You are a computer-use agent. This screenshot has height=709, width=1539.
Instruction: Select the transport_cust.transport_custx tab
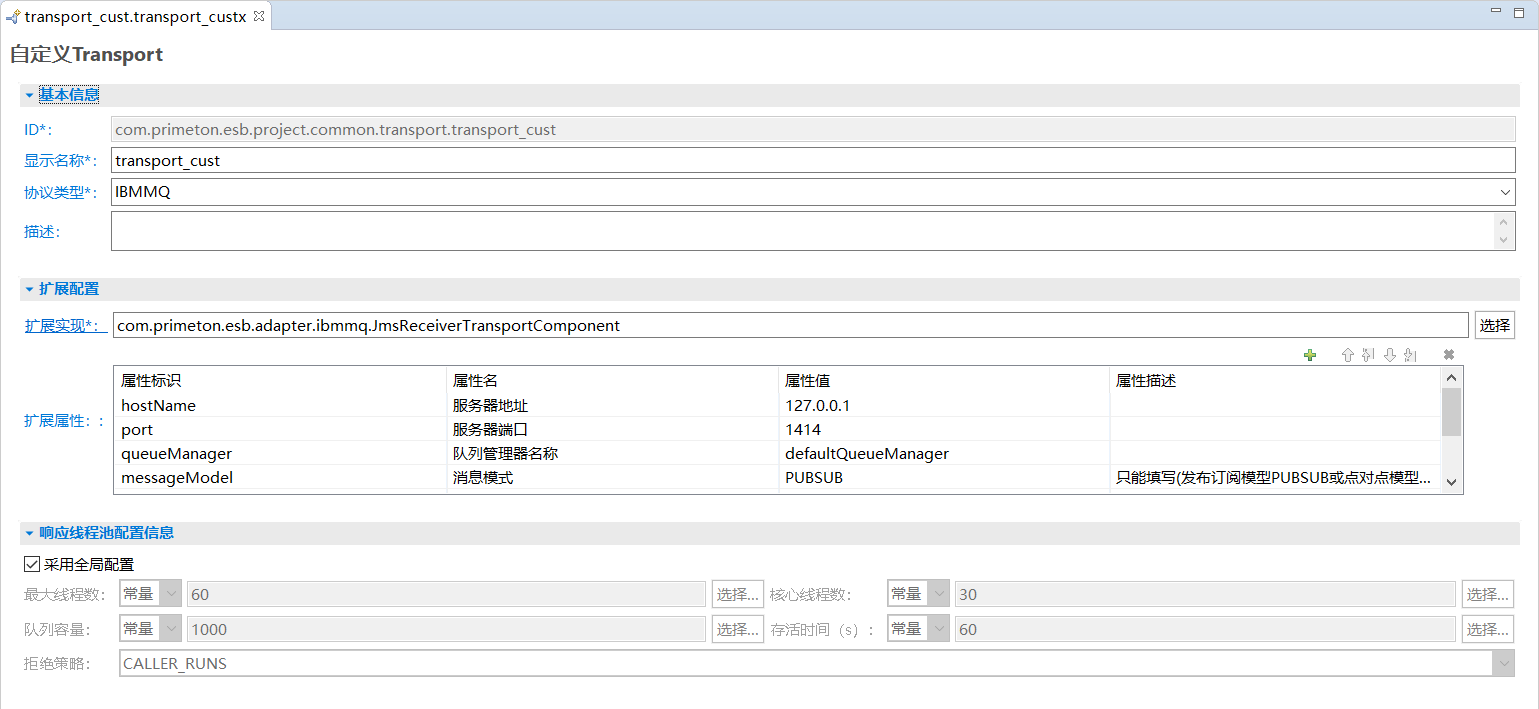pos(134,16)
